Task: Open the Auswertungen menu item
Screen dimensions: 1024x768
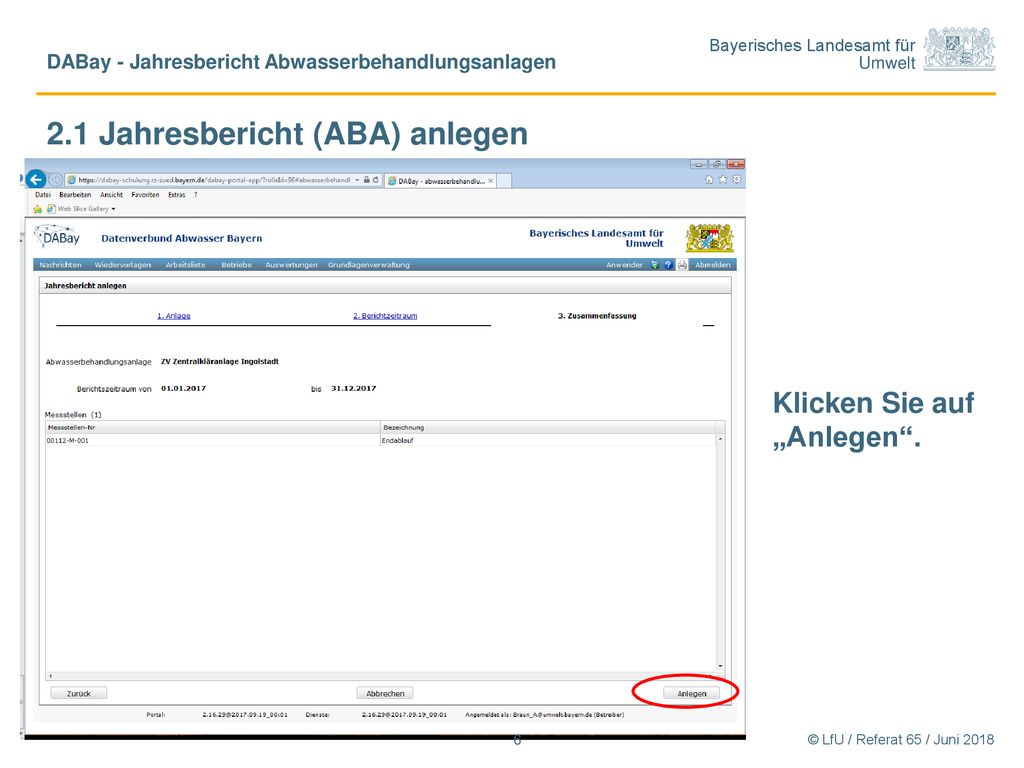Action: point(291,264)
